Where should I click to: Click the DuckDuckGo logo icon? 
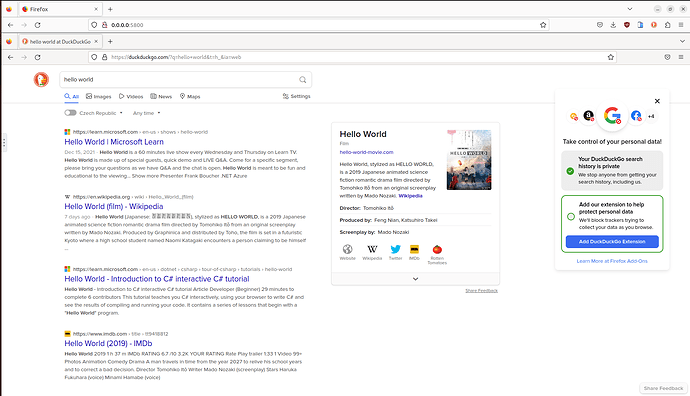pyautogui.click(x=41, y=80)
